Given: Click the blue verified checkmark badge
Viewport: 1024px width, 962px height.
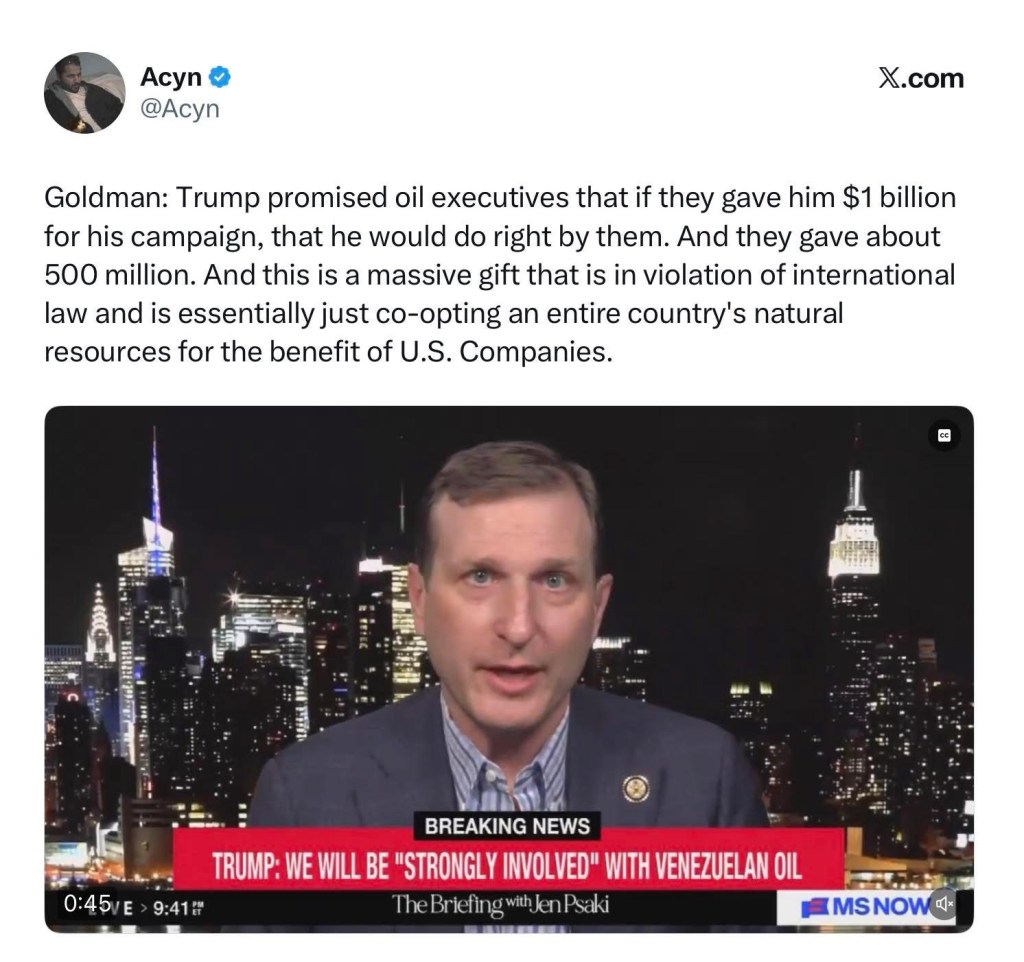Looking at the screenshot, I should 219,77.
